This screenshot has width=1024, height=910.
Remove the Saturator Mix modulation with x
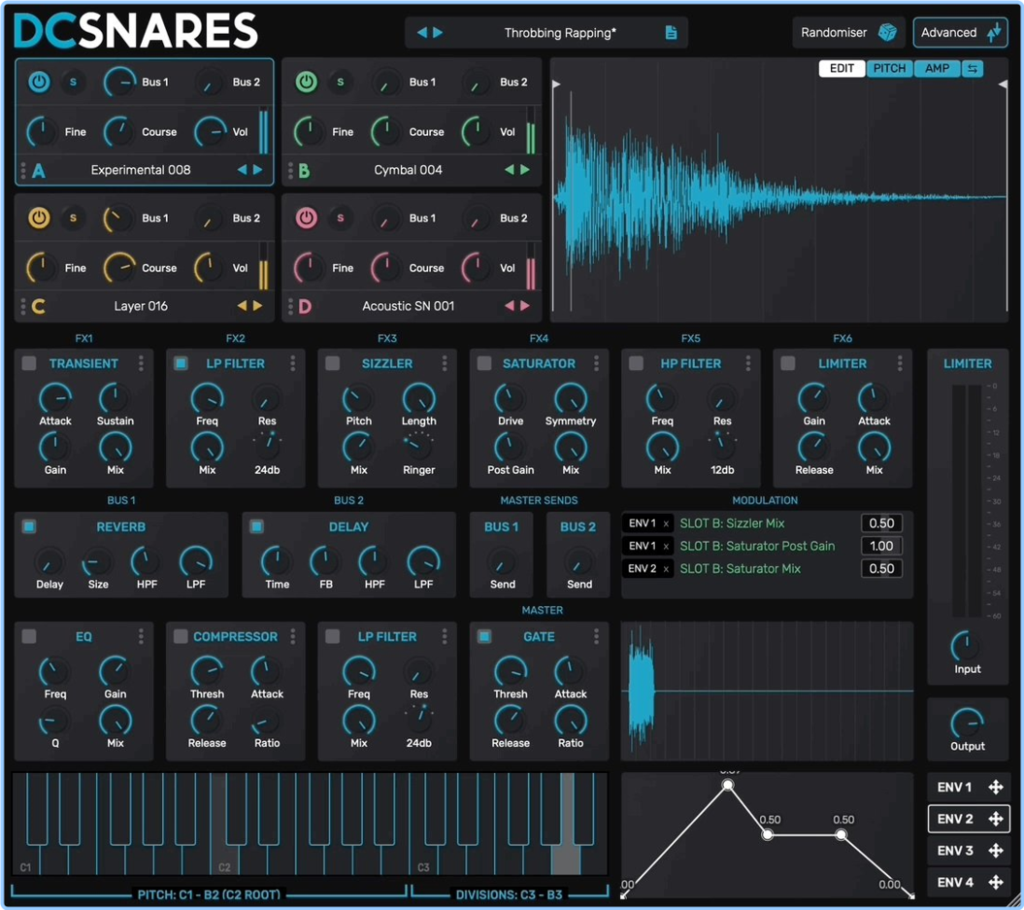[x=666, y=569]
